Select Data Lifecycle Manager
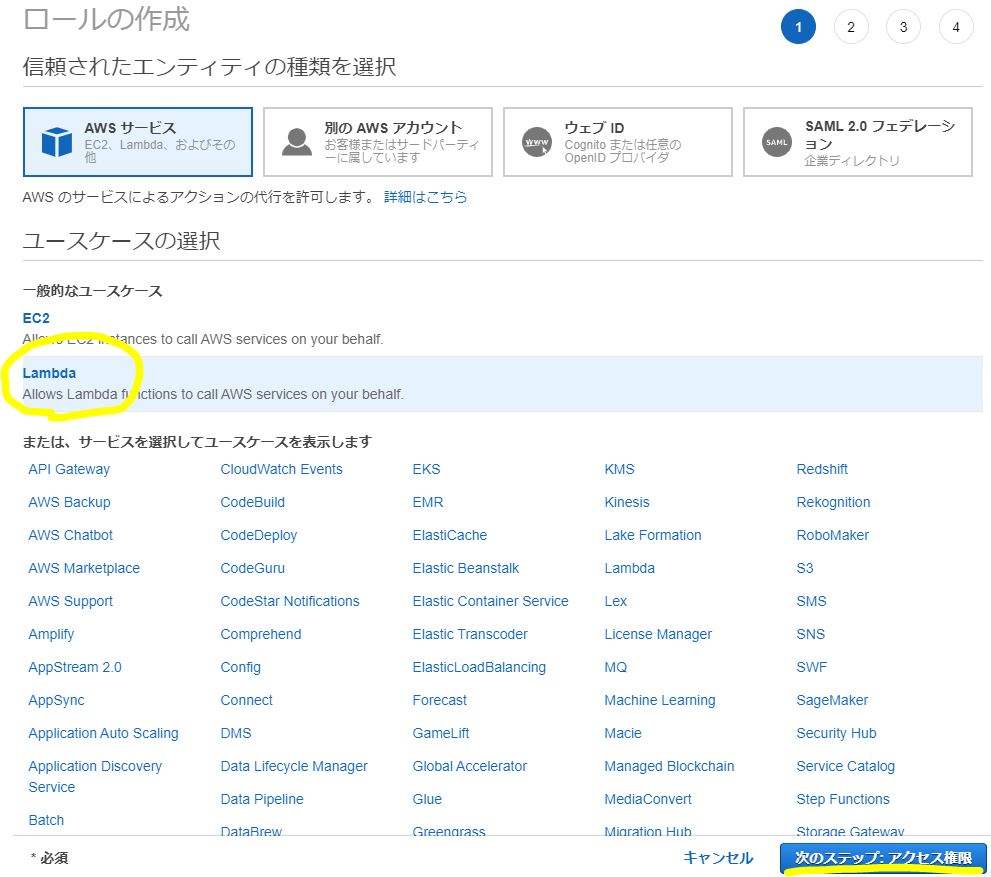Screen dimensions: 991x877 294,766
